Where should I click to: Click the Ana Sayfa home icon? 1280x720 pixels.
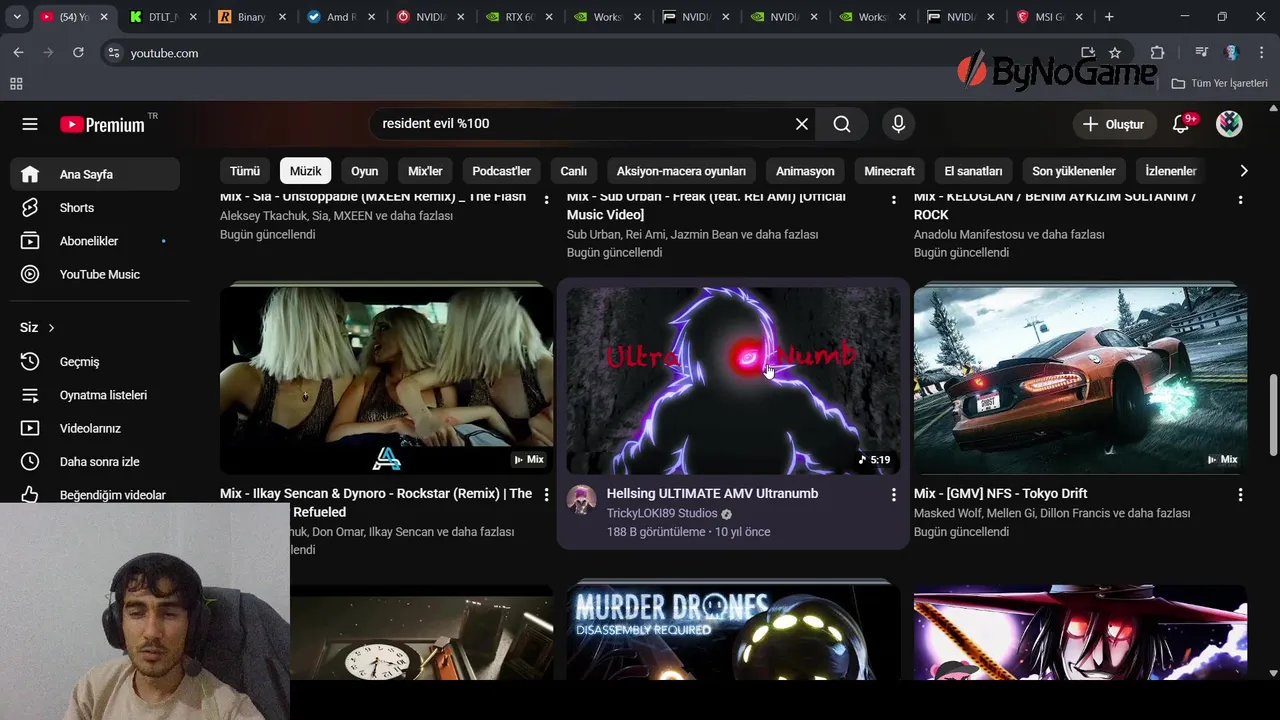(x=30, y=174)
